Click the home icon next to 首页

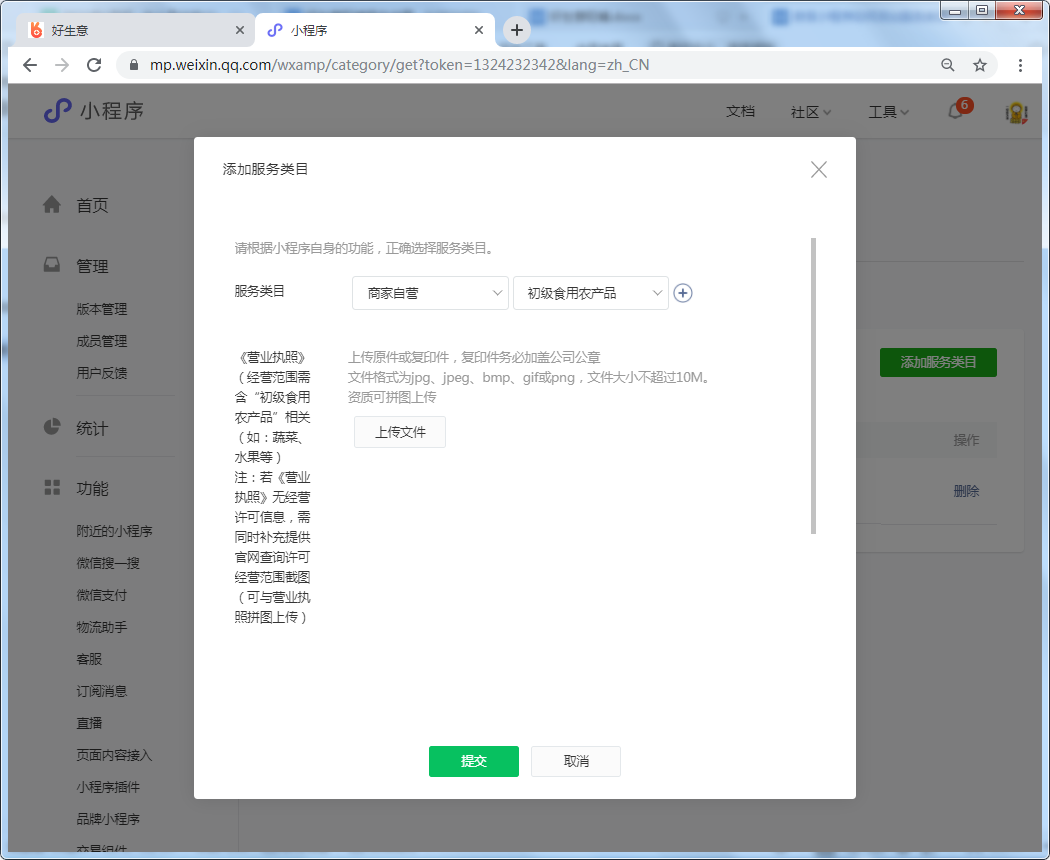click(52, 204)
